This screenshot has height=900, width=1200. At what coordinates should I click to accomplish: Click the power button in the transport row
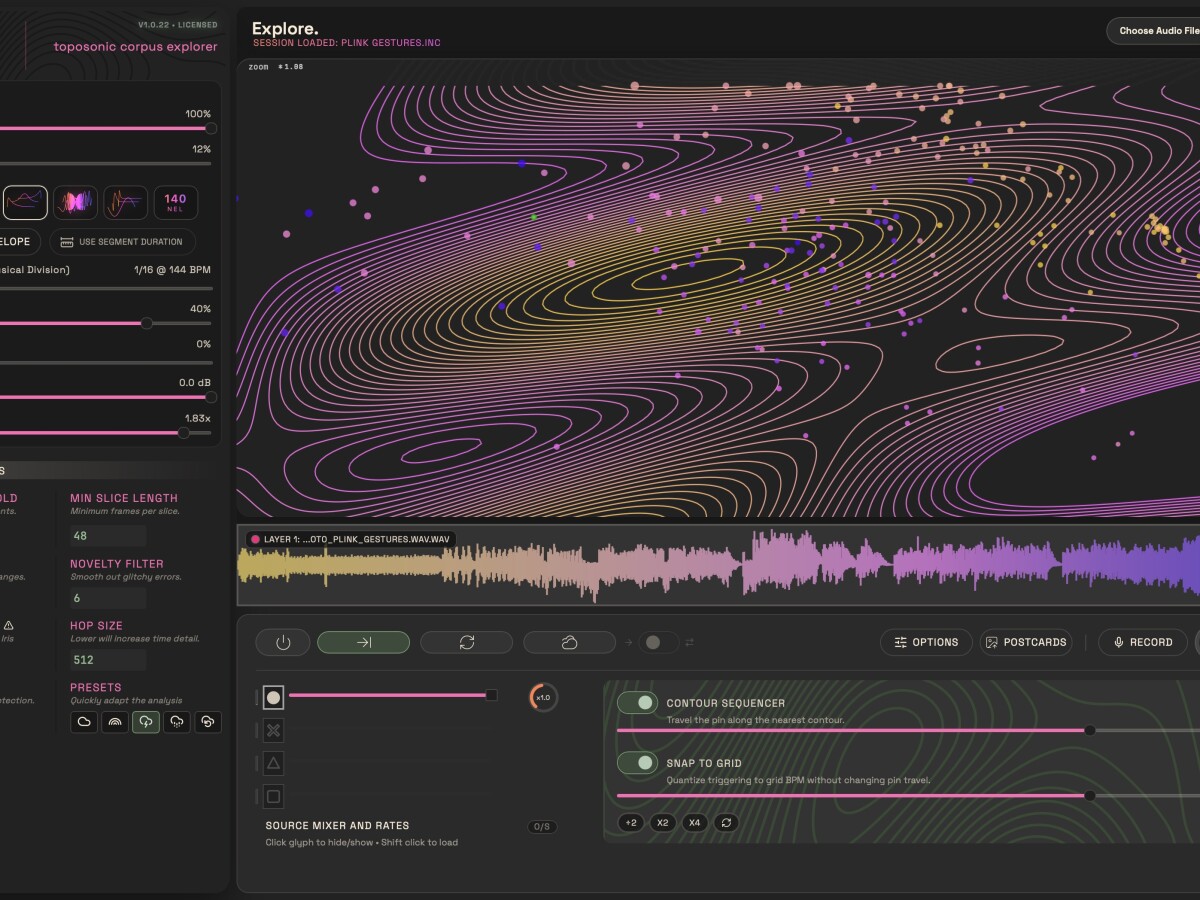pyautogui.click(x=283, y=642)
